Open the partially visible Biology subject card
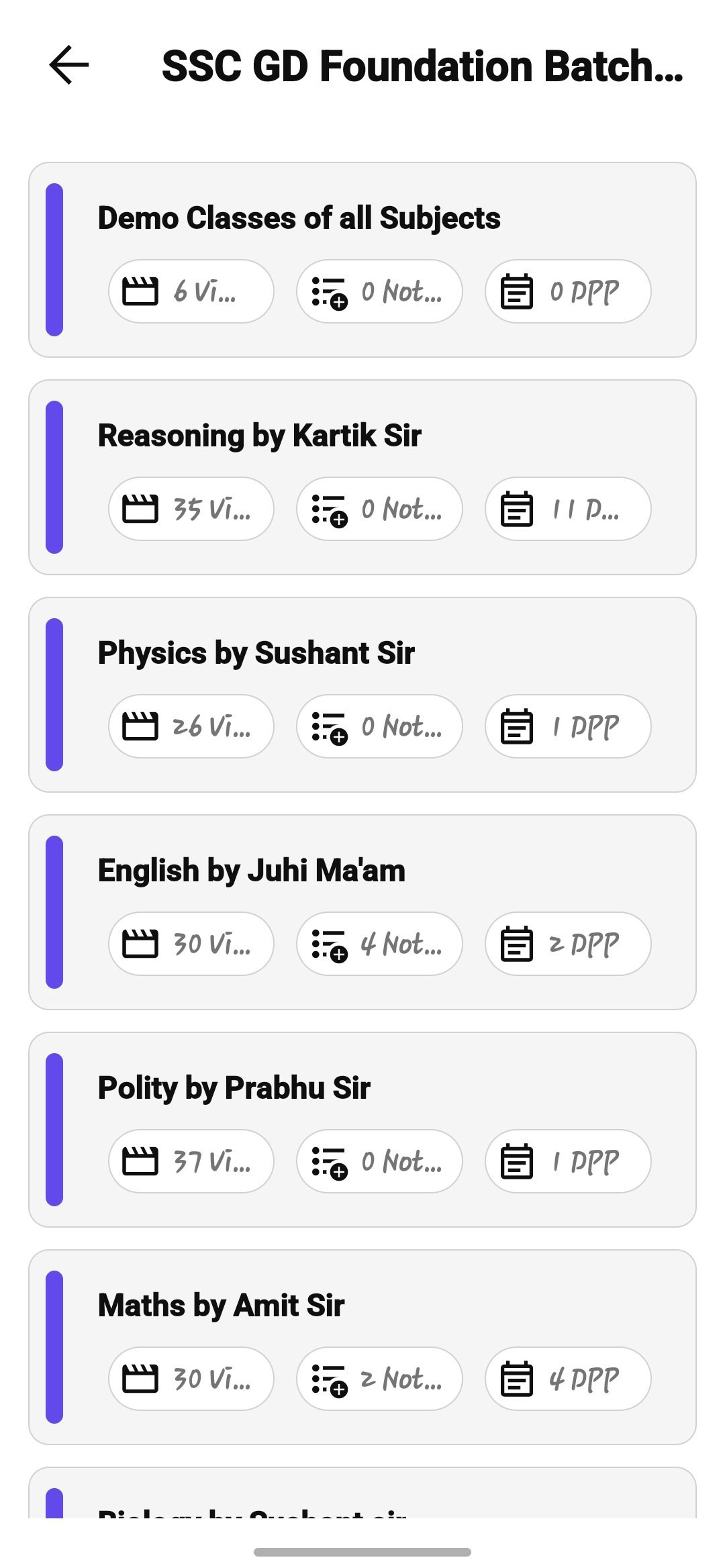This screenshot has width=725, height=1568. pos(362,1493)
